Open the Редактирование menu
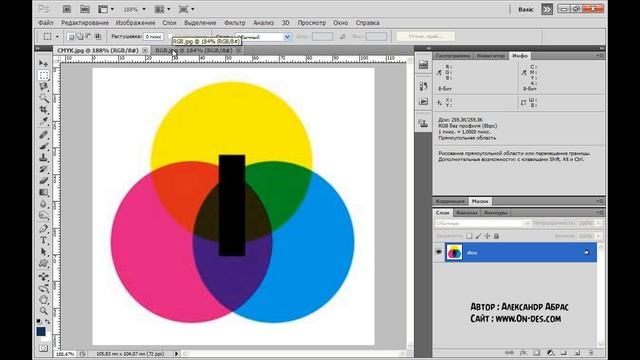This screenshot has width=640, height=360. 85,23
